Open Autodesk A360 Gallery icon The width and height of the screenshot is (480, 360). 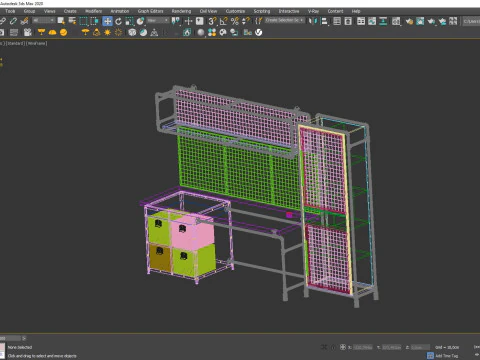click(x=453, y=21)
